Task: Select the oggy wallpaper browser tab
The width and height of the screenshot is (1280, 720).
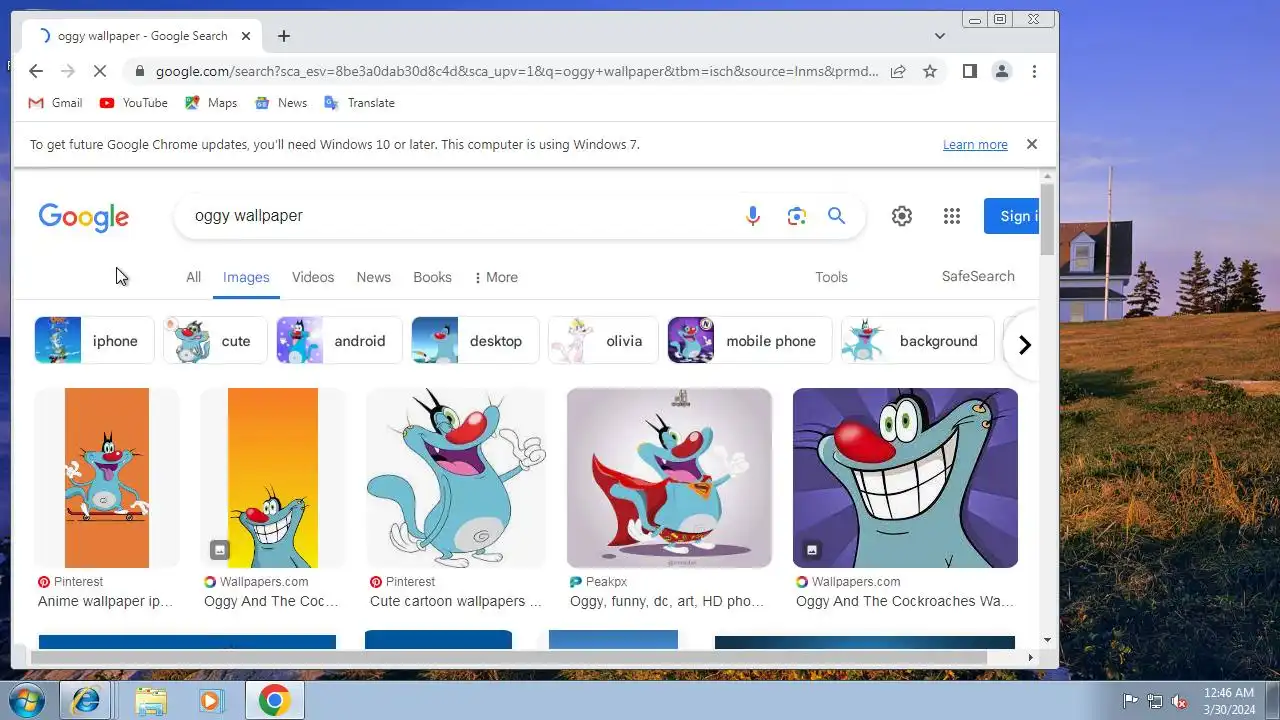Action: [140, 36]
